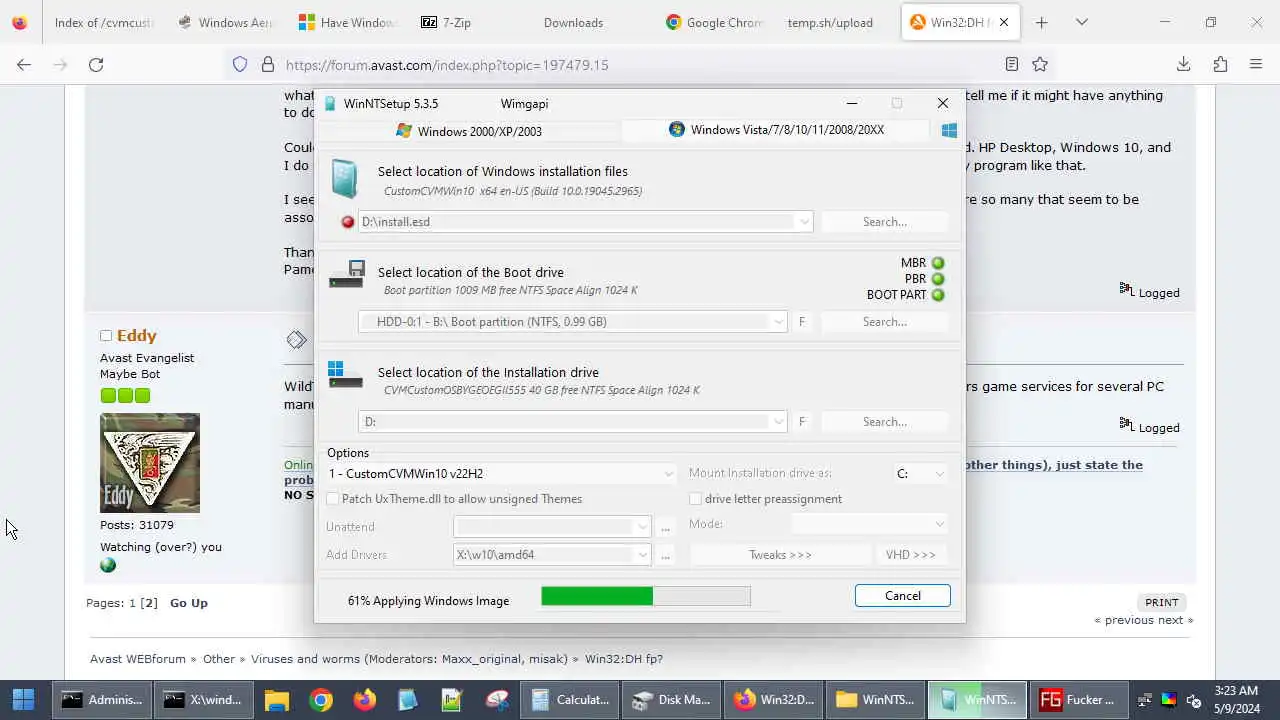This screenshot has width=1280, height=720.
Task: Open the Tweaks >>> button
Action: [x=780, y=555]
